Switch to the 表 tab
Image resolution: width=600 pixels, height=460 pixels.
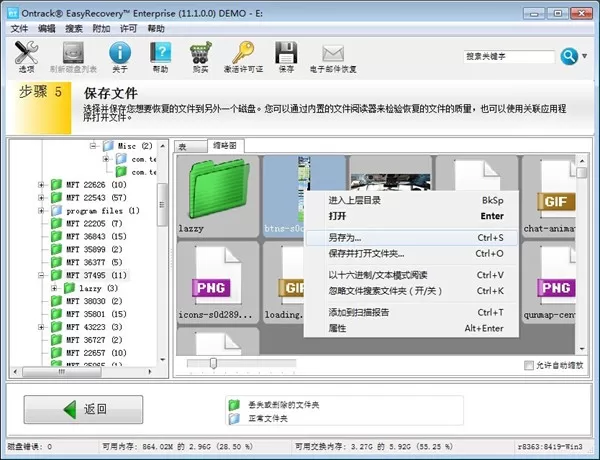(190, 147)
